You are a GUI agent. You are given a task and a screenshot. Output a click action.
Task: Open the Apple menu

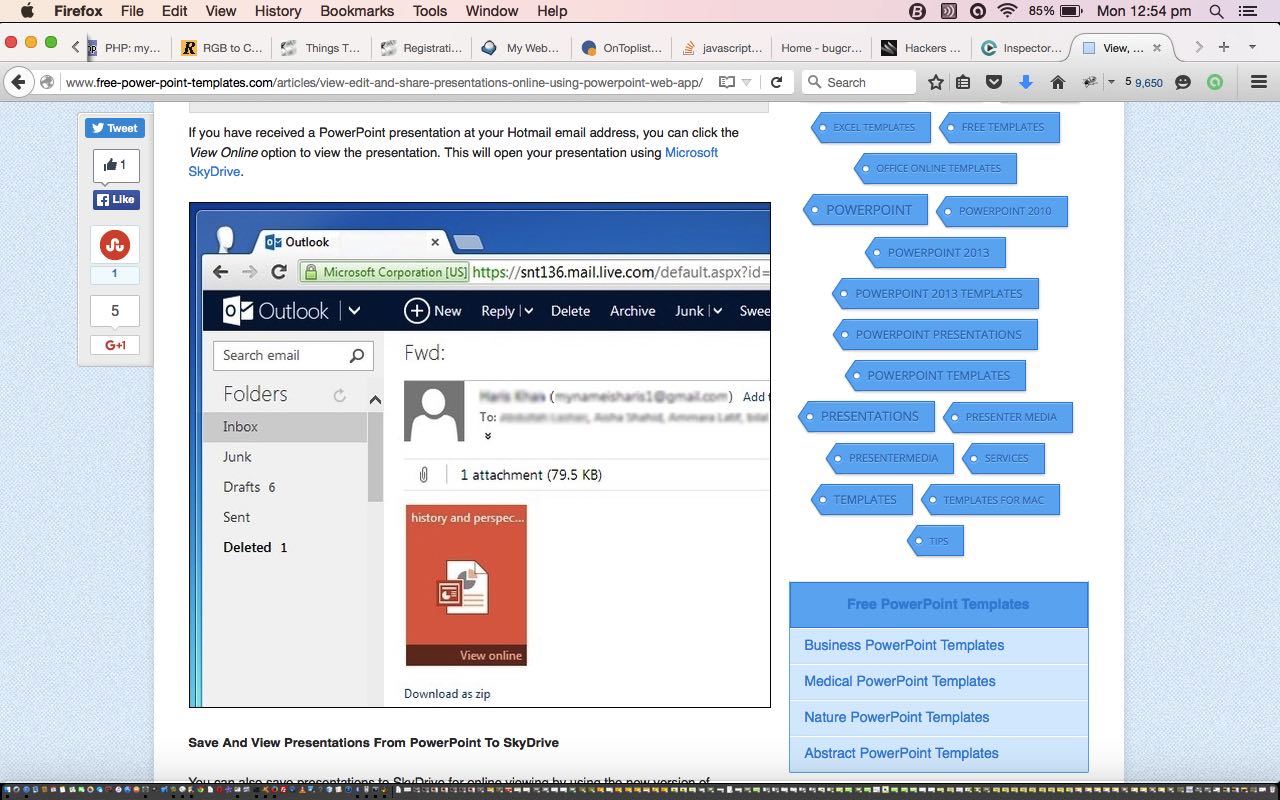coord(27,11)
